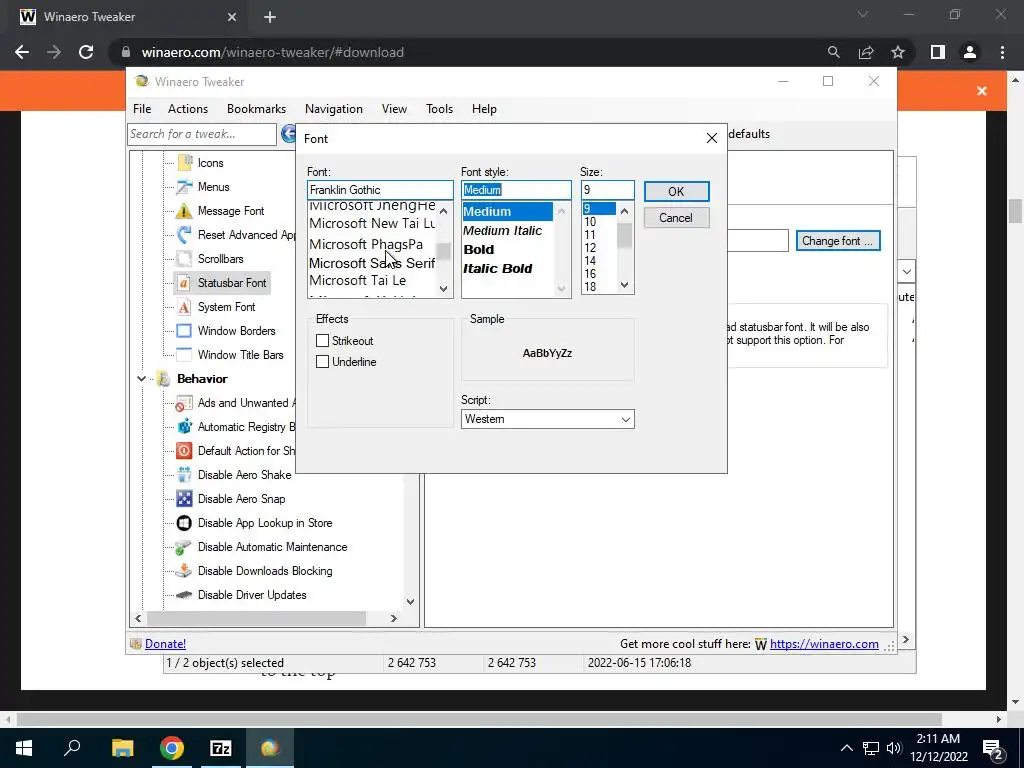Open the Tools menu
The height and width of the screenshot is (768, 1024).
pos(440,109)
